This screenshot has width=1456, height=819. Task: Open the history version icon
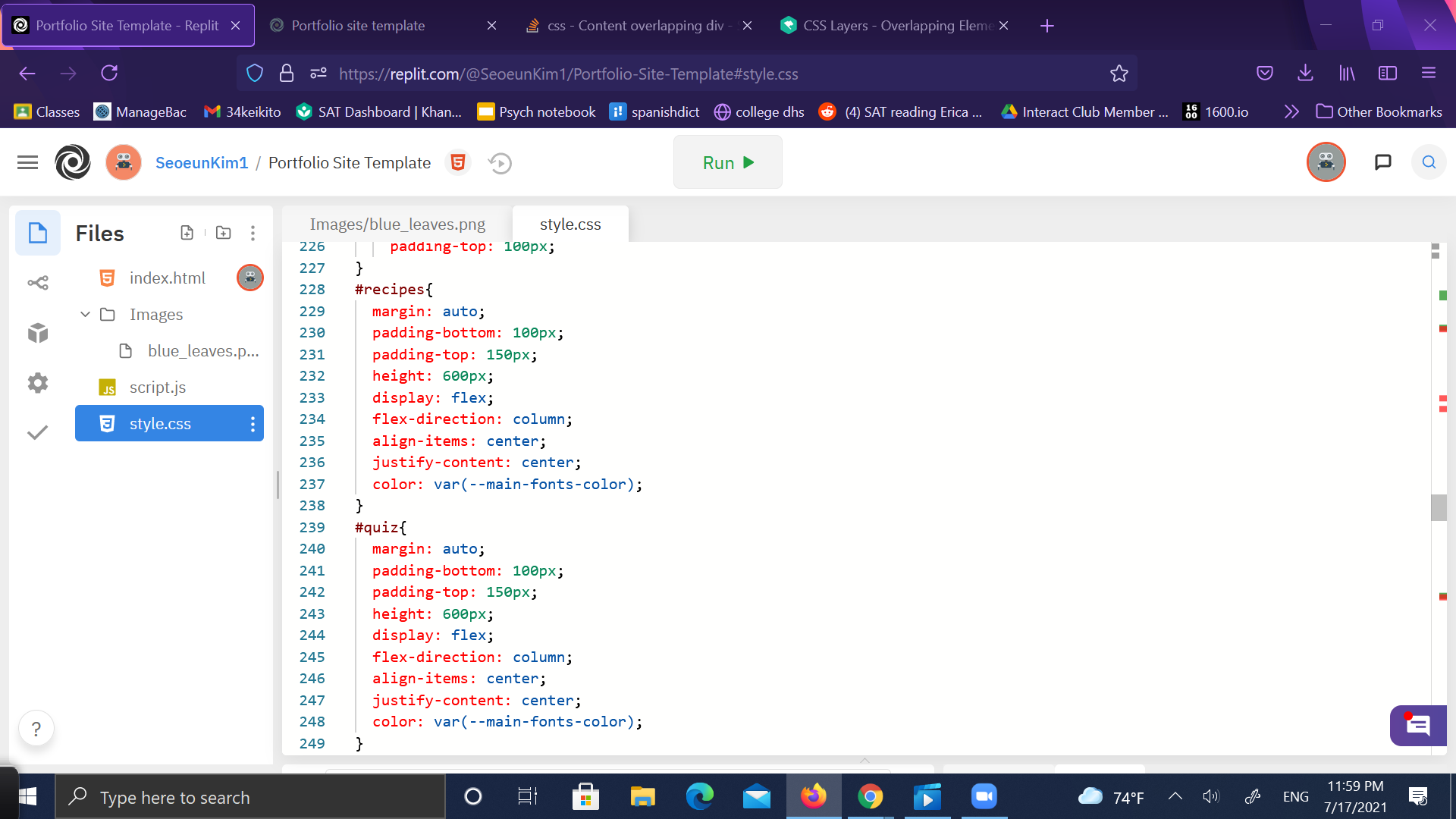point(500,163)
